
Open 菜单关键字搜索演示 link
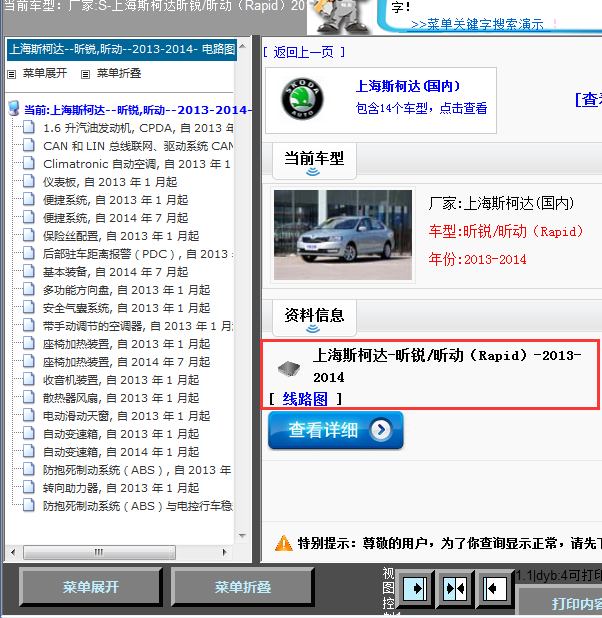tap(477, 24)
